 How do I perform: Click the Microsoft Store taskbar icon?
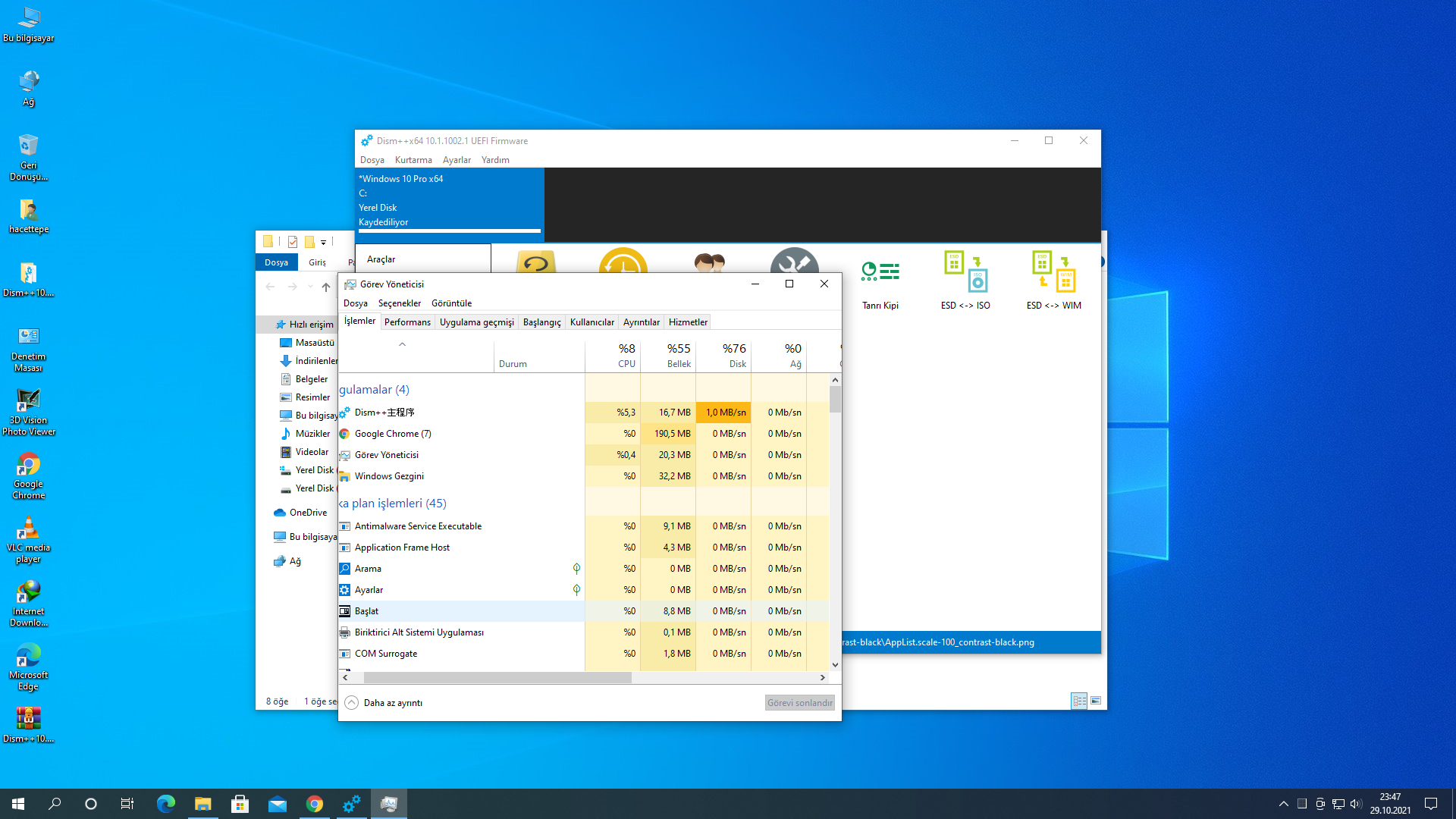(240, 804)
